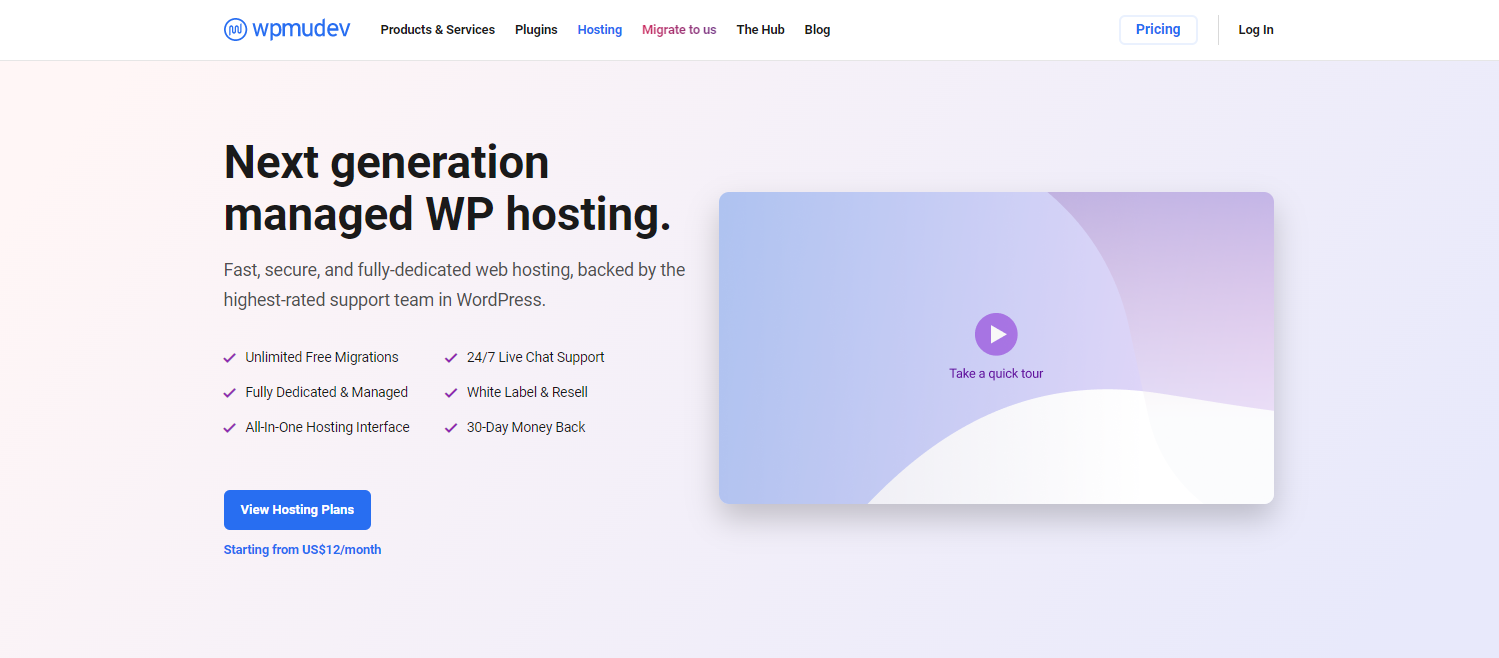Click checkmark beside 30-Day Money Back
Viewport: 1499px width, 658px height.
pyautogui.click(x=451, y=428)
